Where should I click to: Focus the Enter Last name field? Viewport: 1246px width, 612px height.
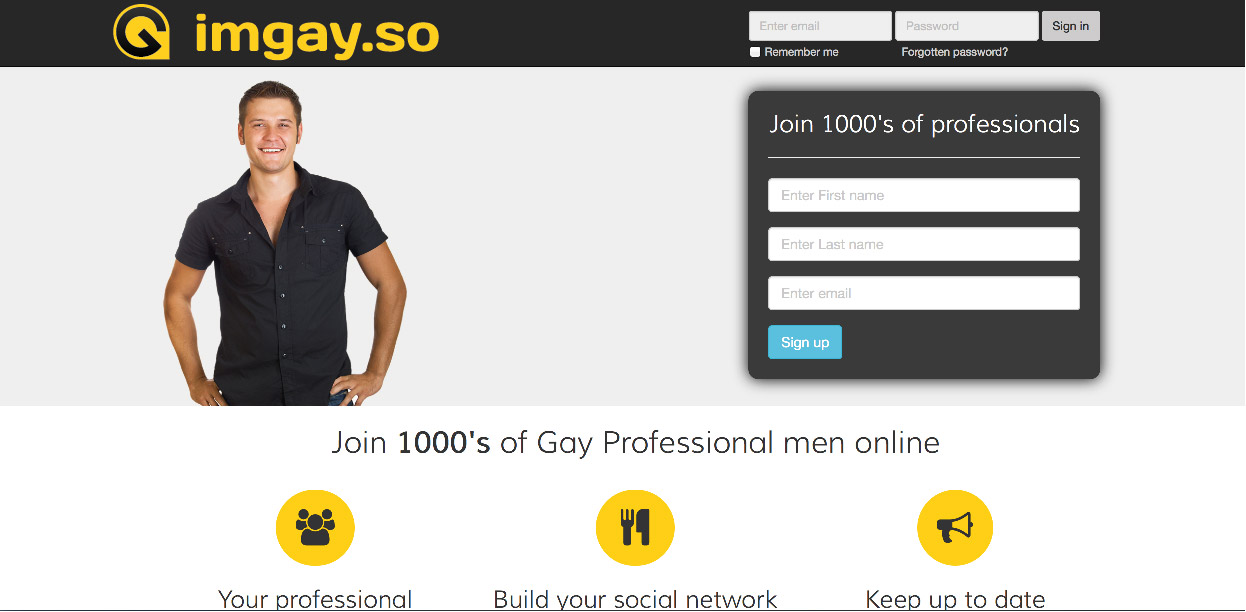coord(924,244)
